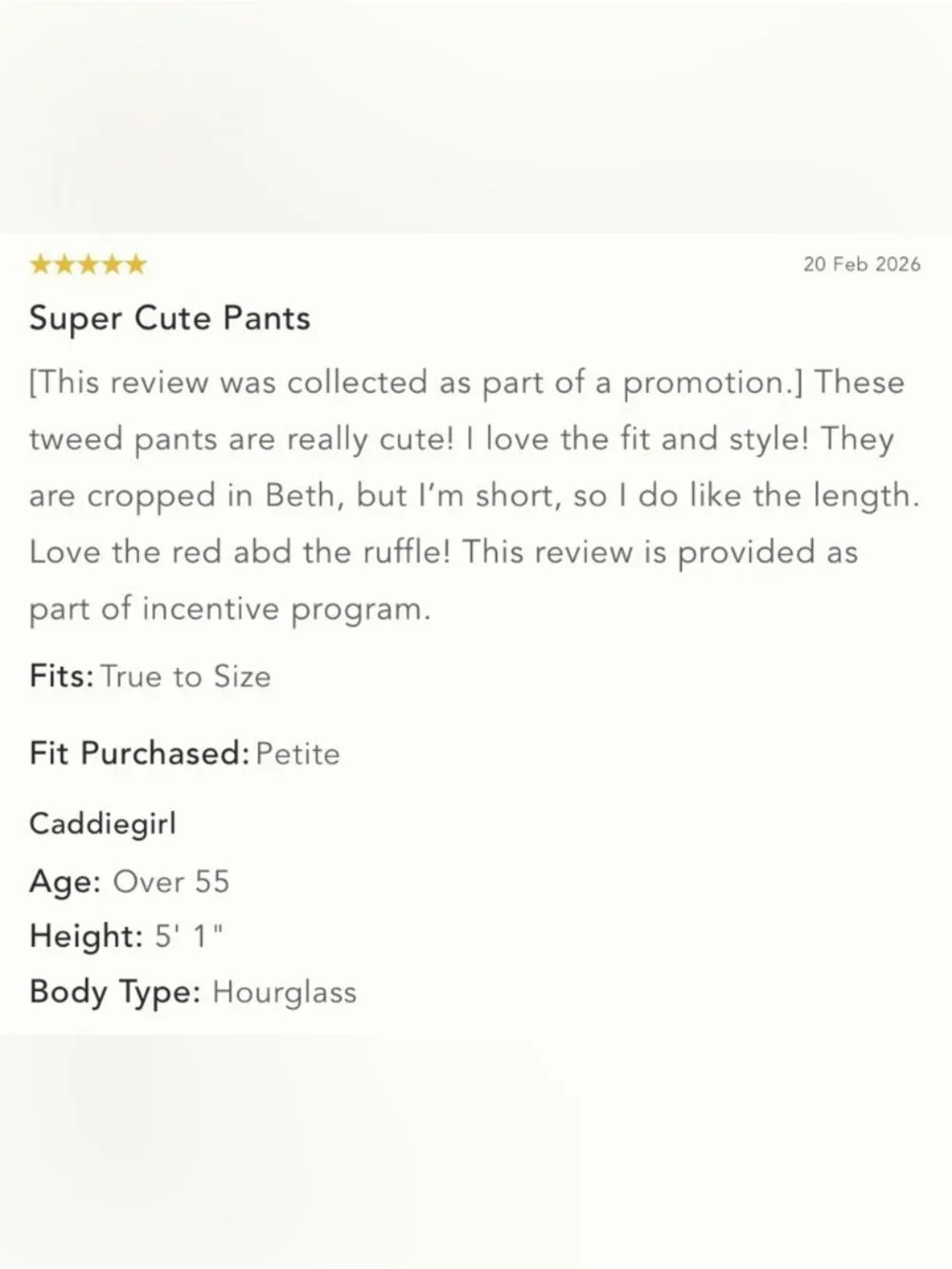This screenshot has height=1269, width=952.
Task: Click the review date 20 Feb 2026
Action: 862,265
